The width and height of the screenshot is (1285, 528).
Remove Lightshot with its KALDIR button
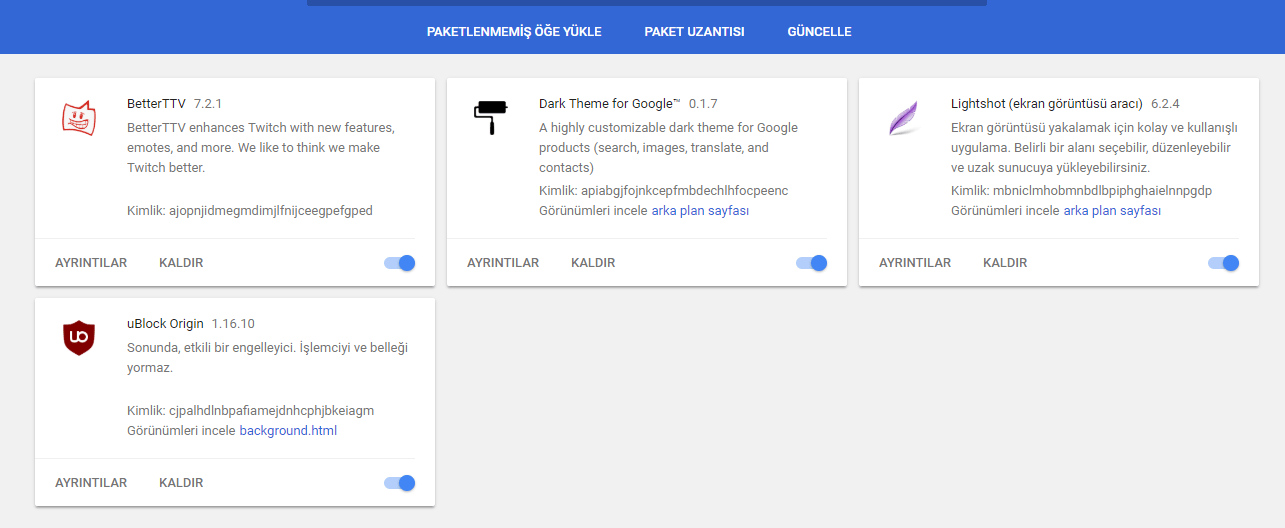(x=1005, y=263)
